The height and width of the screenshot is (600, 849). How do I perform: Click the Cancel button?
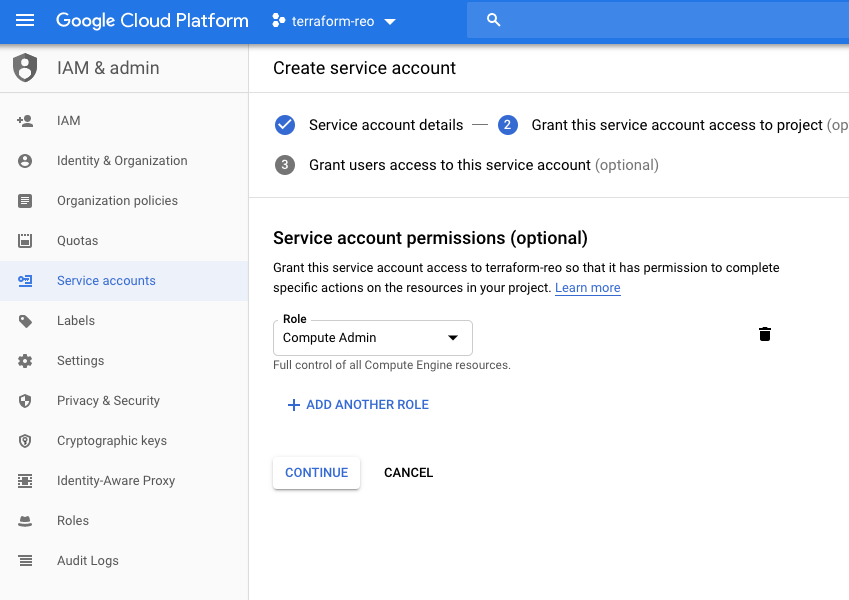click(x=408, y=473)
